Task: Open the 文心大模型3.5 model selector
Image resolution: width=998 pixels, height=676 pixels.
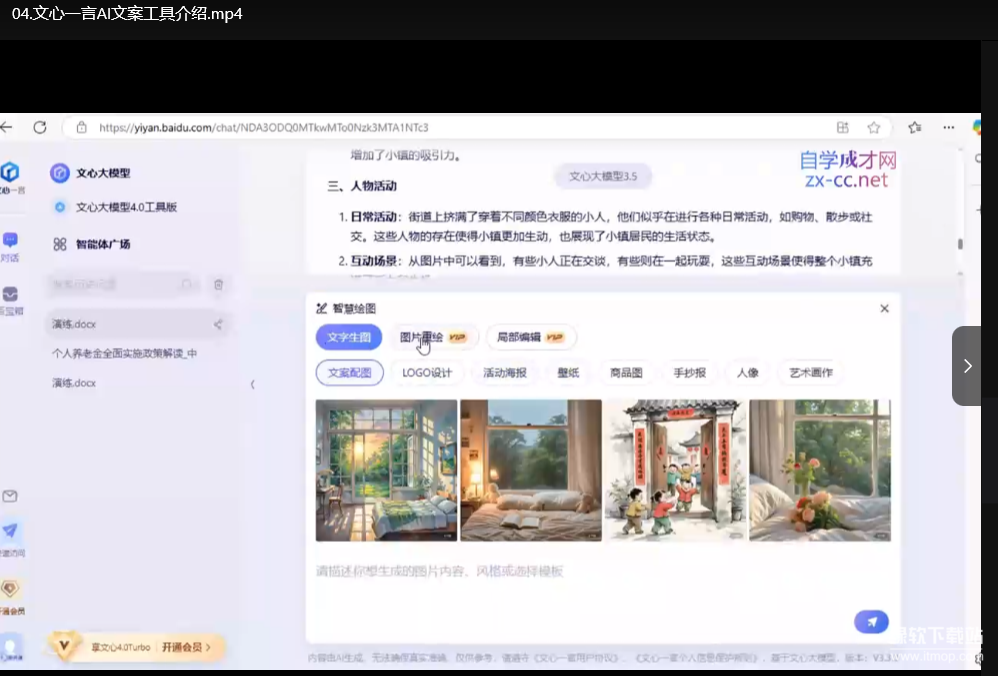Action: coord(602,177)
